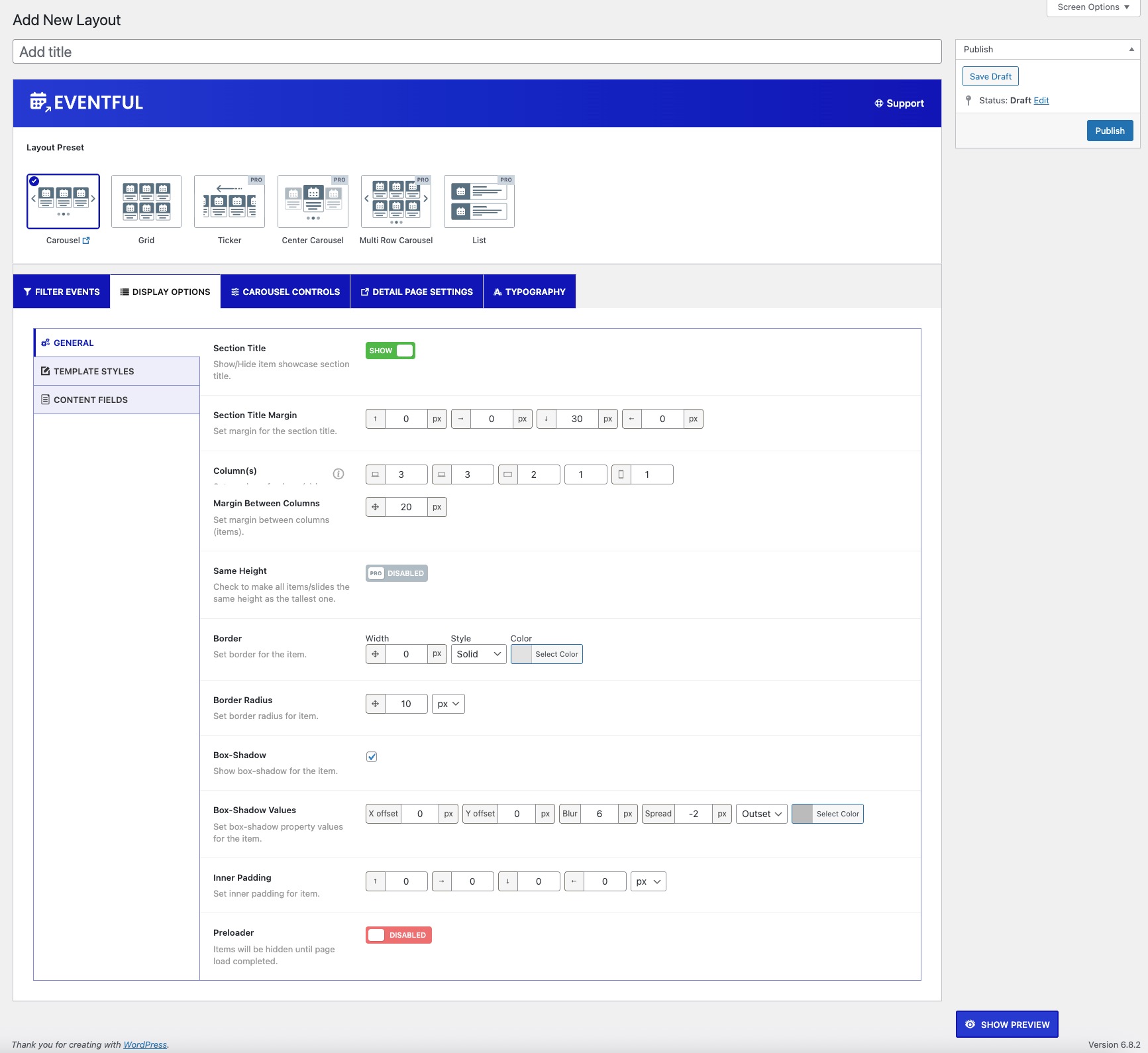Open the Box-Shadow Outset dropdown

762,814
